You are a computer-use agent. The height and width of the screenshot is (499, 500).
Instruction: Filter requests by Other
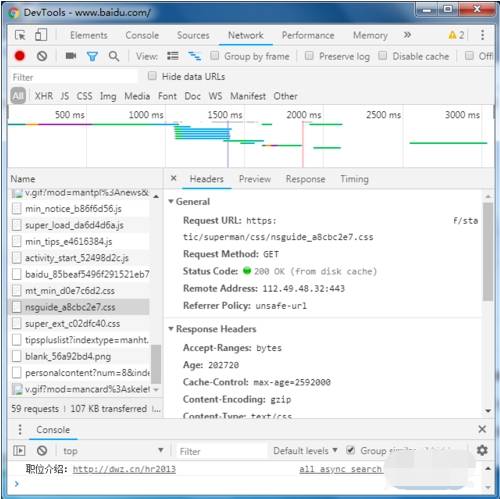(285, 96)
